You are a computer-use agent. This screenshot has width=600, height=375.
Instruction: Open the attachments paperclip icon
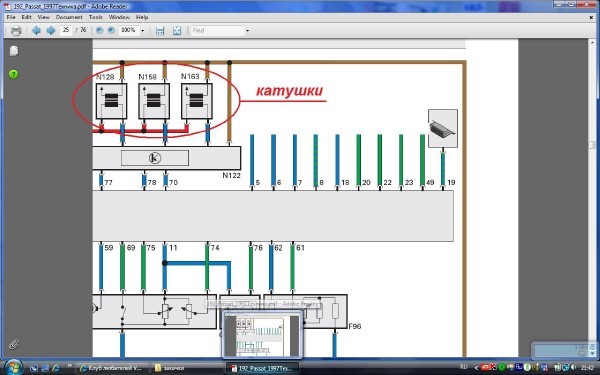pyautogui.click(x=14, y=344)
